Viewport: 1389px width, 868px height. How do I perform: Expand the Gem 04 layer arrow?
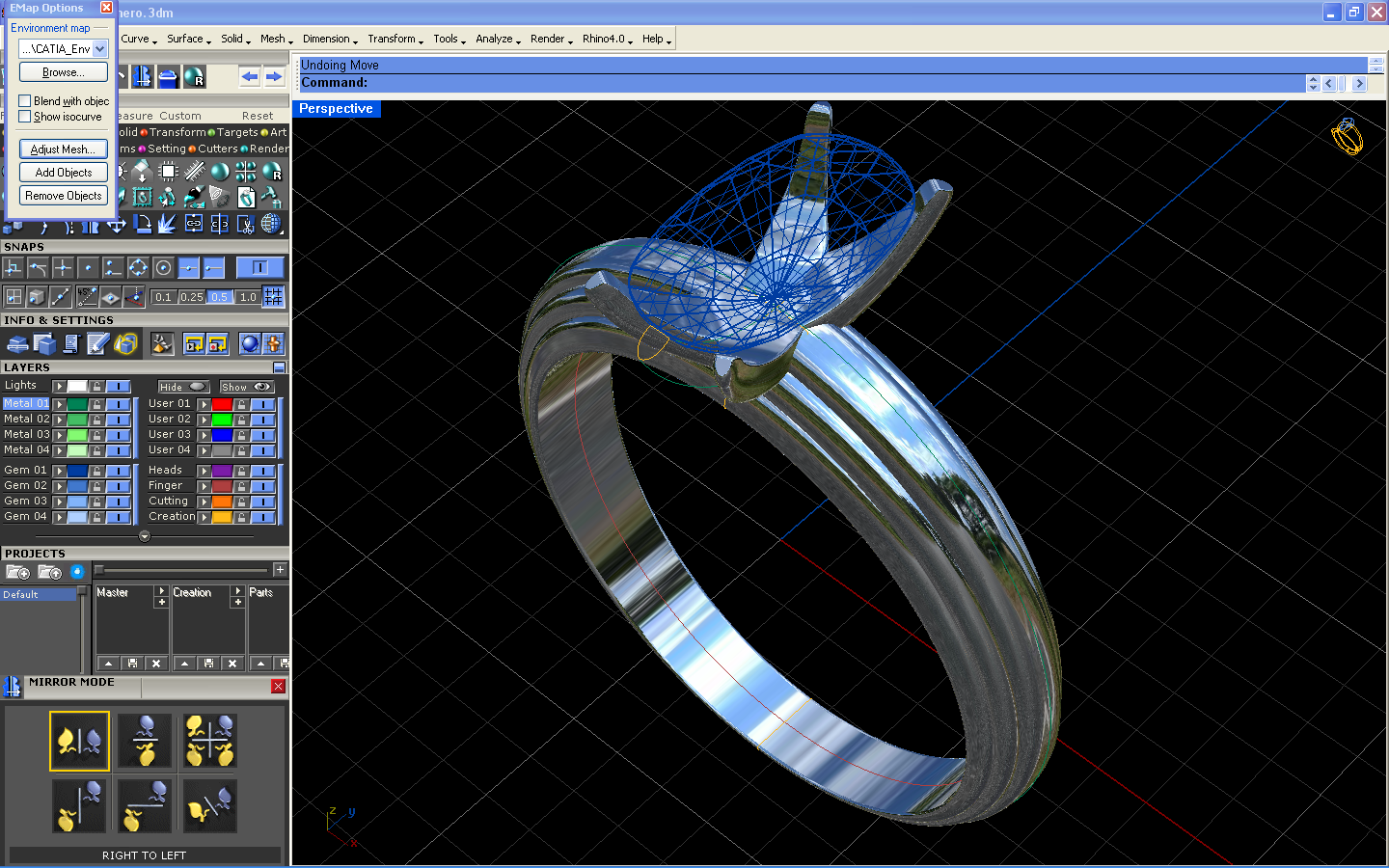point(59,517)
